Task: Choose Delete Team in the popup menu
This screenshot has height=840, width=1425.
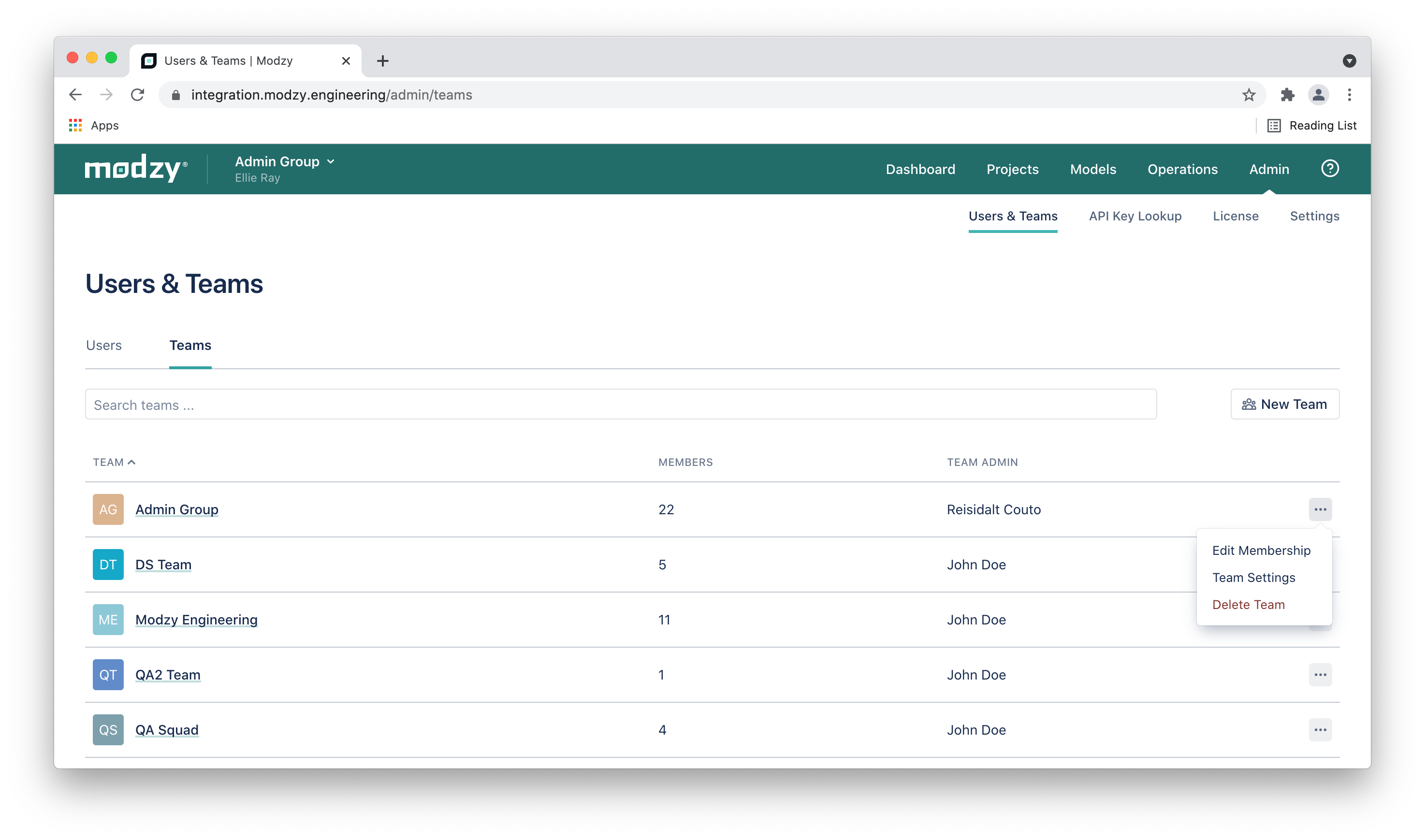Action: [1248, 605]
